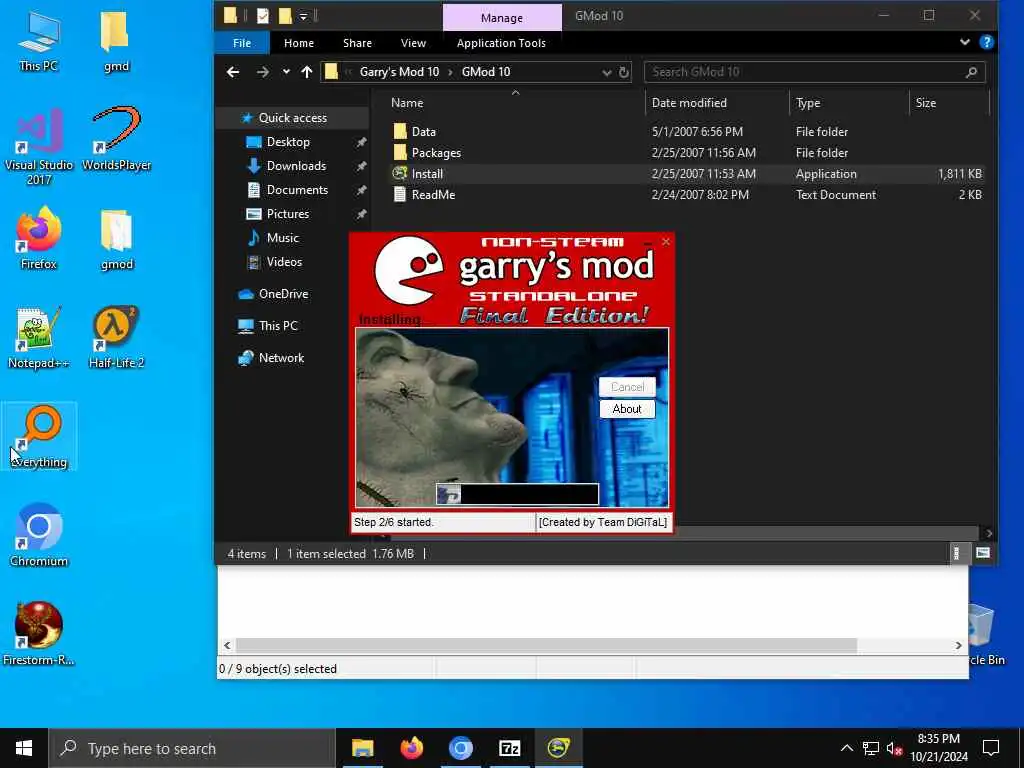Open Downloads in navigation pane
This screenshot has height=768, width=1024.
point(296,166)
